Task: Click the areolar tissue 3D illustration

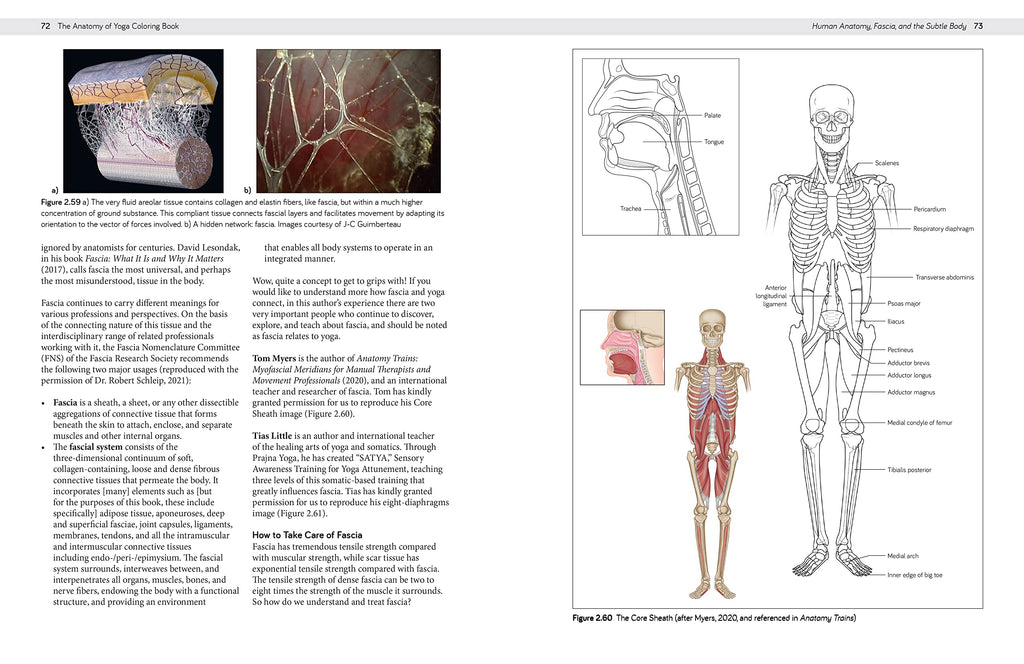Action: pos(143,121)
